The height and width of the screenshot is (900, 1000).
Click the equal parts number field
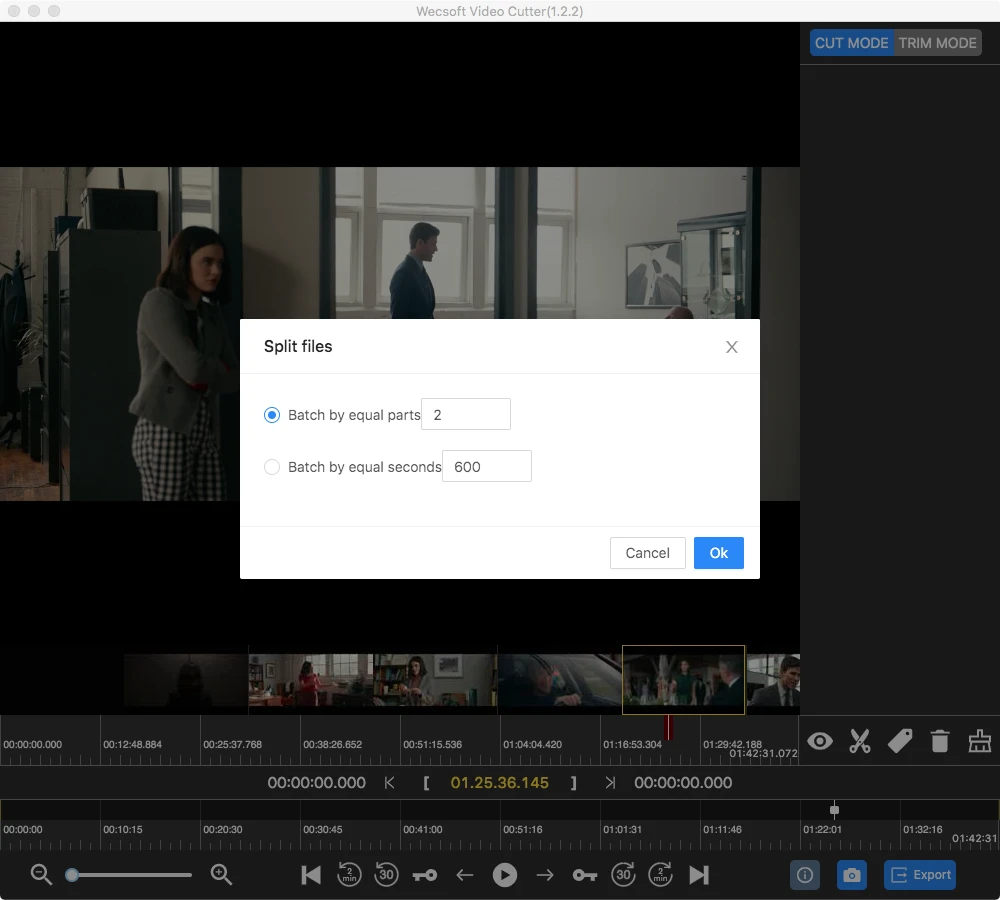466,415
